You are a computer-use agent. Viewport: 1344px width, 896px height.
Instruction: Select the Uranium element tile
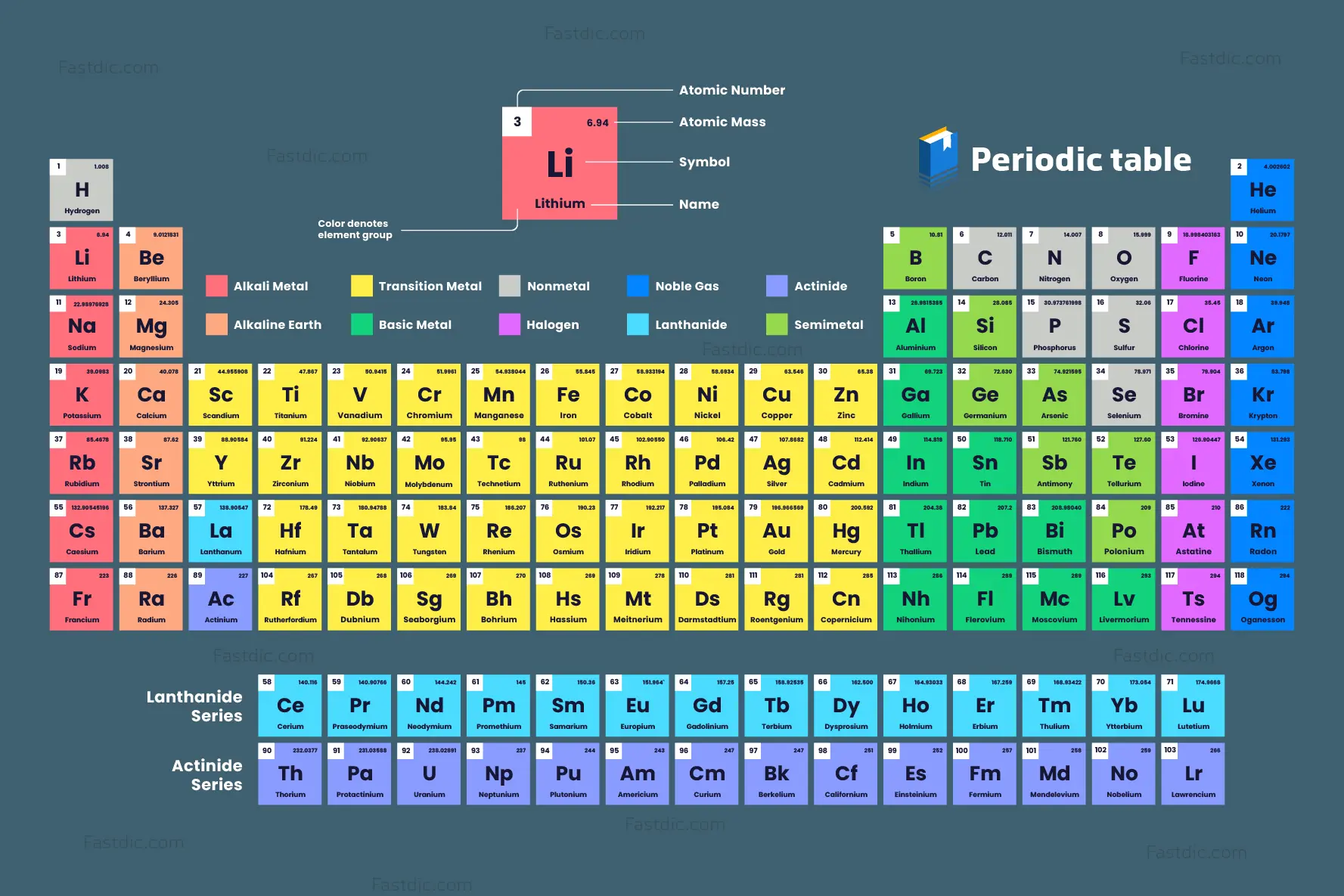pyautogui.click(x=429, y=774)
